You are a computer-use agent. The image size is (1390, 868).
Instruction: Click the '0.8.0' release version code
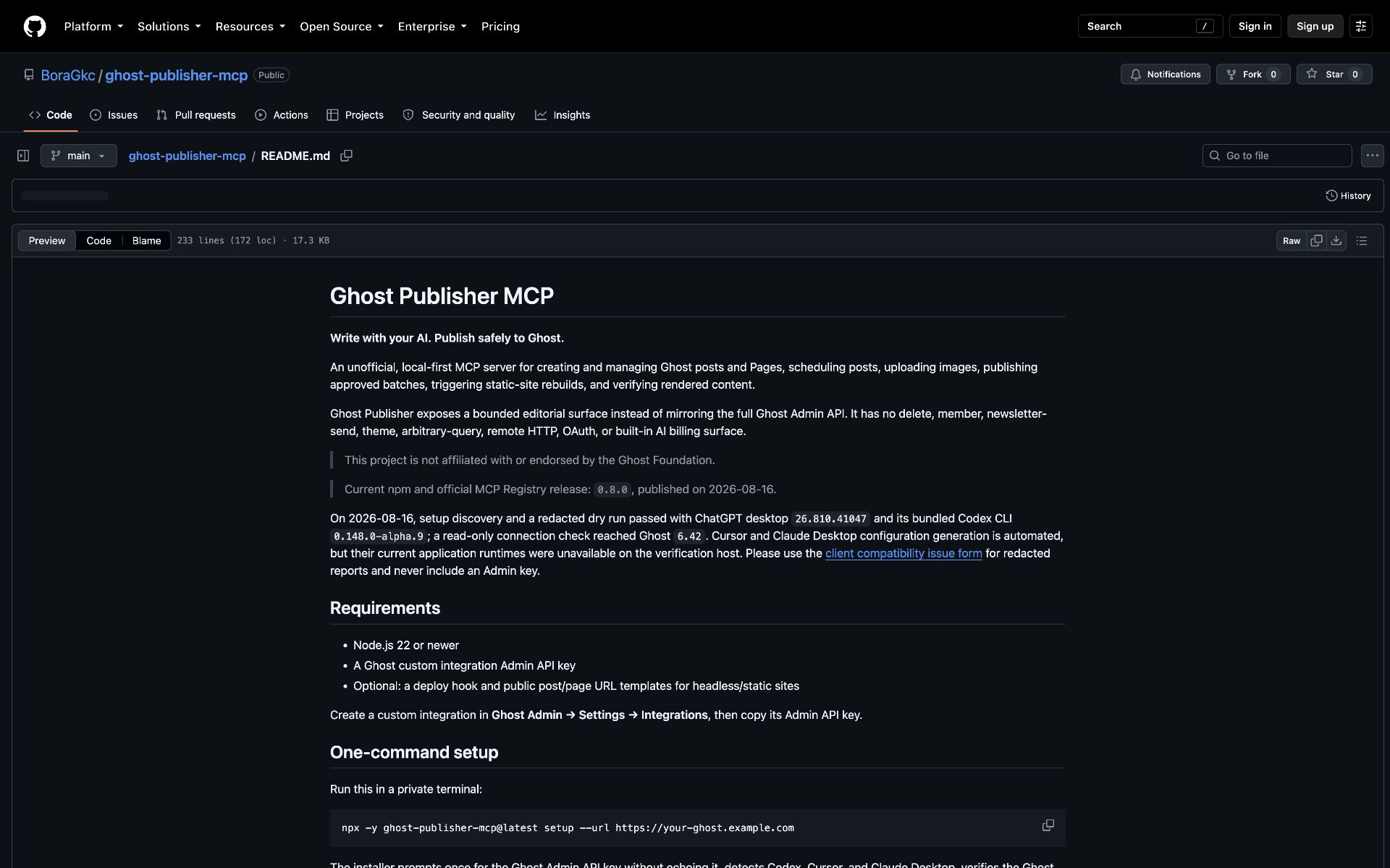pyautogui.click(x=612, y=489)
